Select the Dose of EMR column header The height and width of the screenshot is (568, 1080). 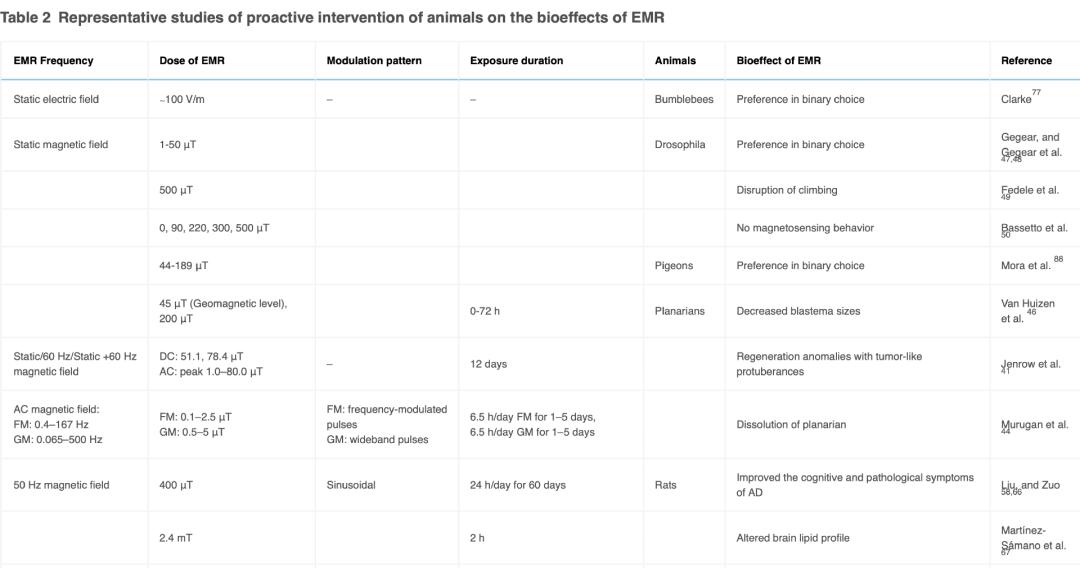point(192,61)
